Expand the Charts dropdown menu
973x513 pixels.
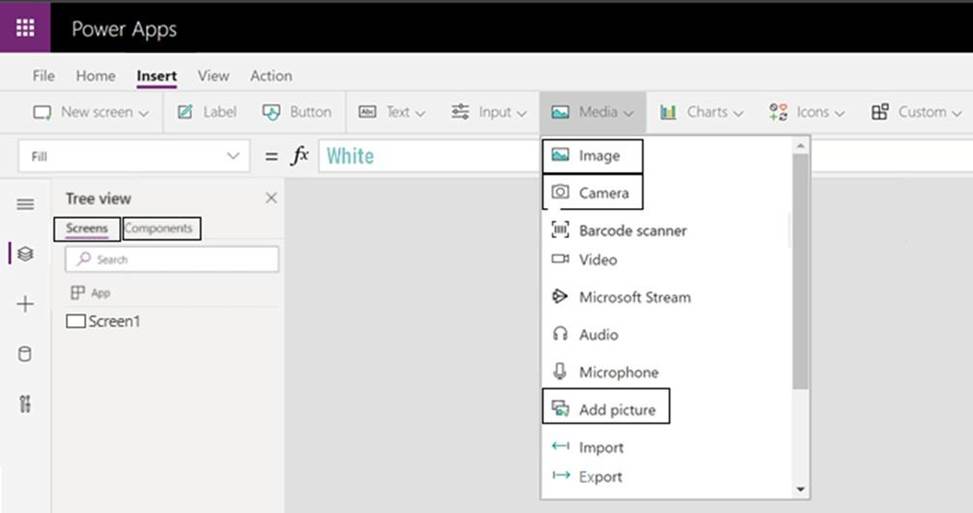(702, 112)
